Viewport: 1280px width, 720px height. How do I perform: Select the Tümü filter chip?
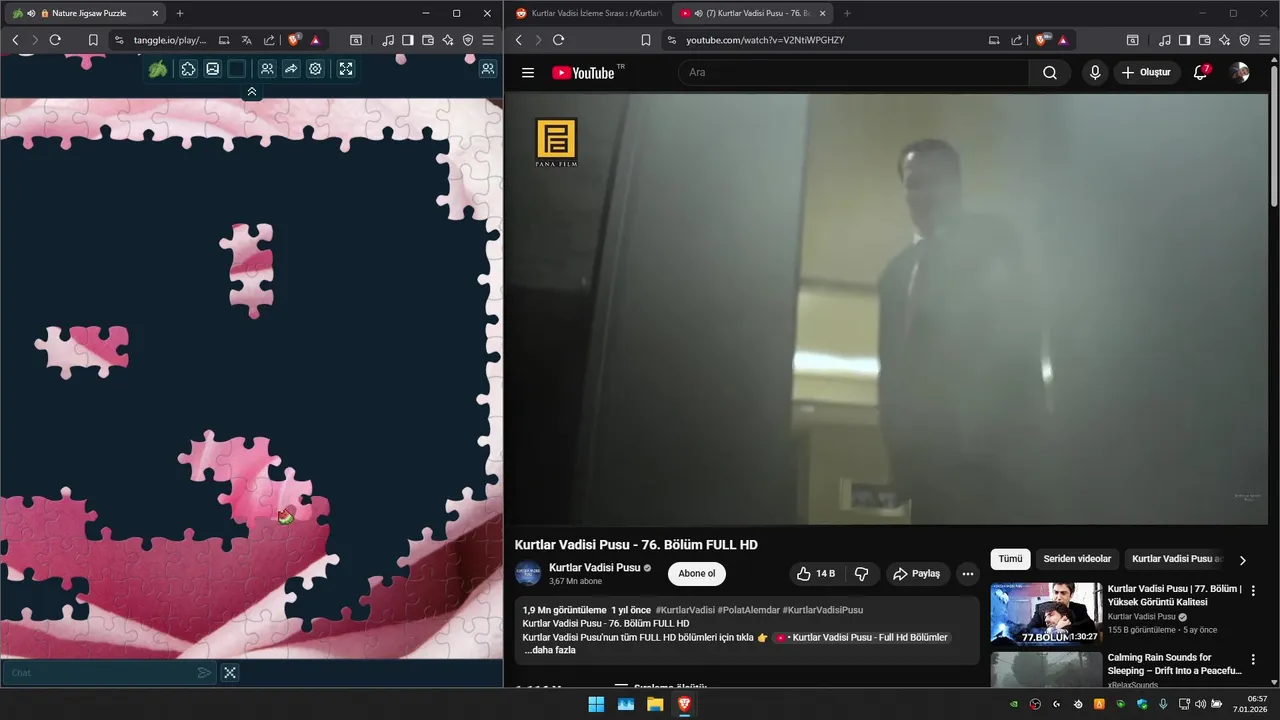[1010, 559]
